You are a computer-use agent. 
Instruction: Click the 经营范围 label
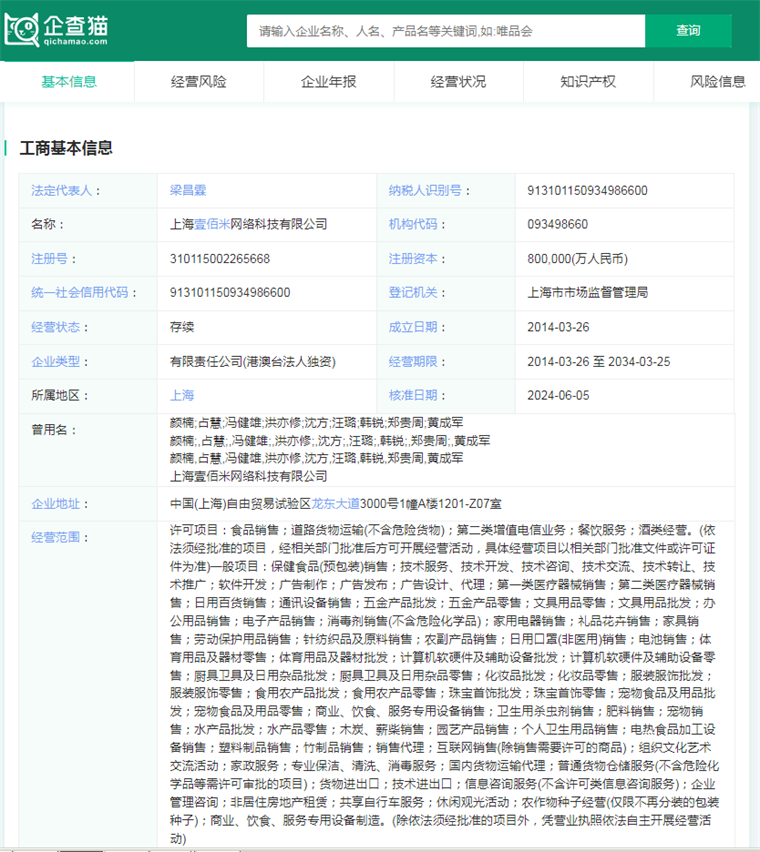tap(55, 537)
